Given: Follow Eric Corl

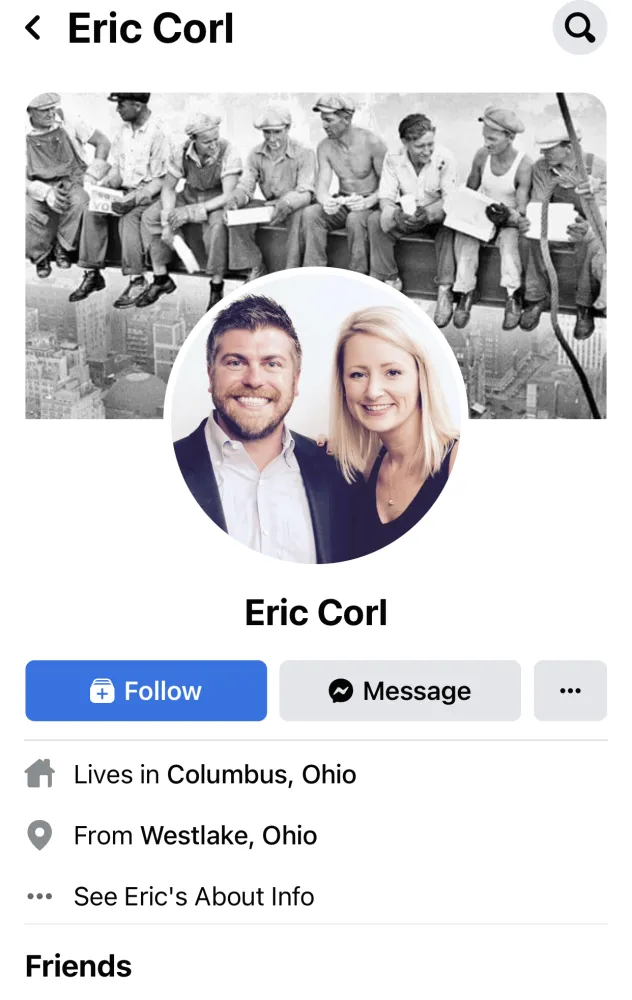Looking at the screenshot, I should pyautogui.click(x=146, y=691).
